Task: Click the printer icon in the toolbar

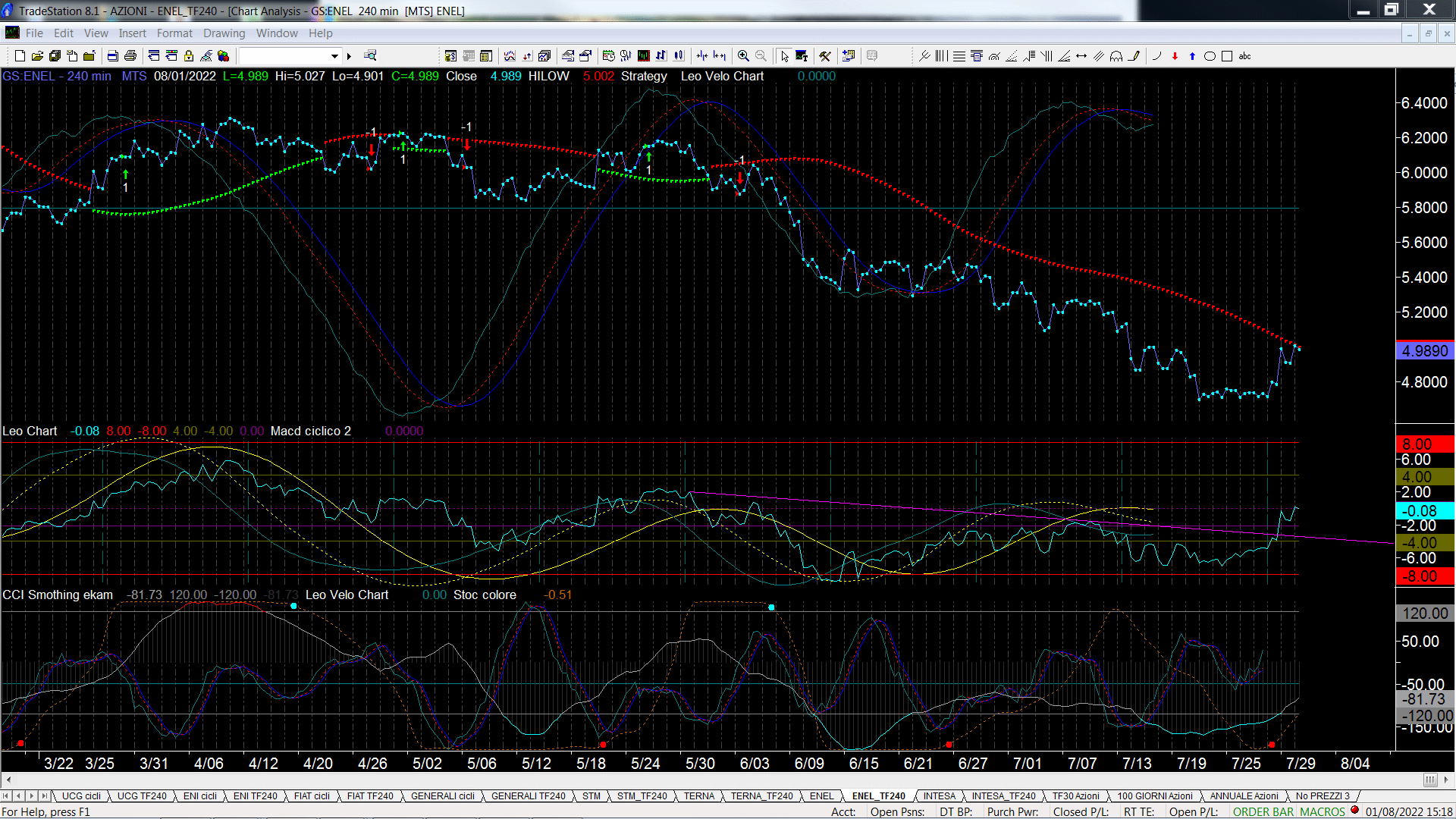Action: click(130, 55)
